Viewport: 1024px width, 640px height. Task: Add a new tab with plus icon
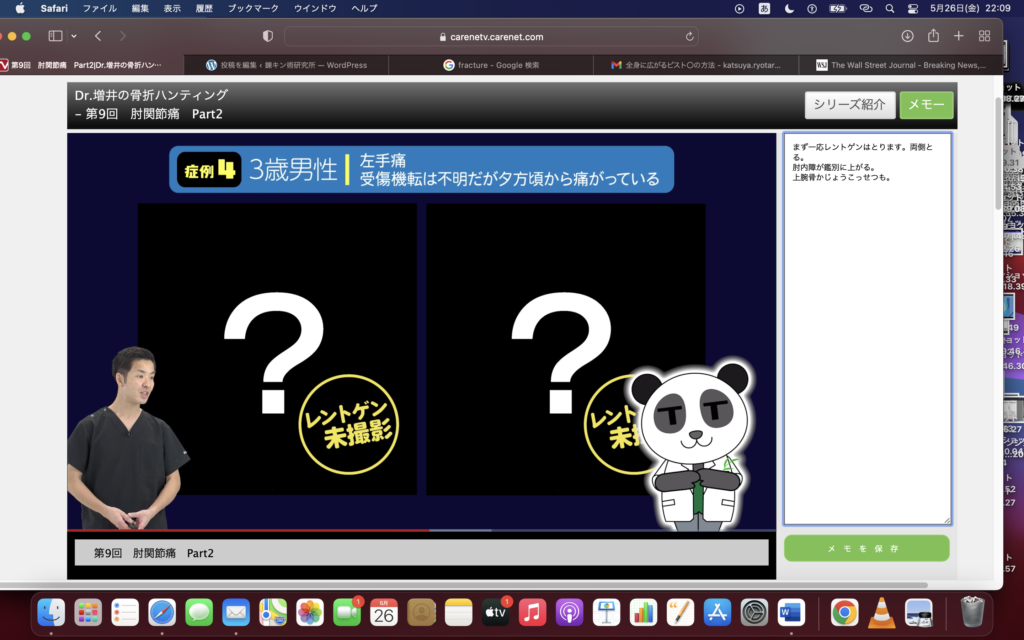point(959,36)
